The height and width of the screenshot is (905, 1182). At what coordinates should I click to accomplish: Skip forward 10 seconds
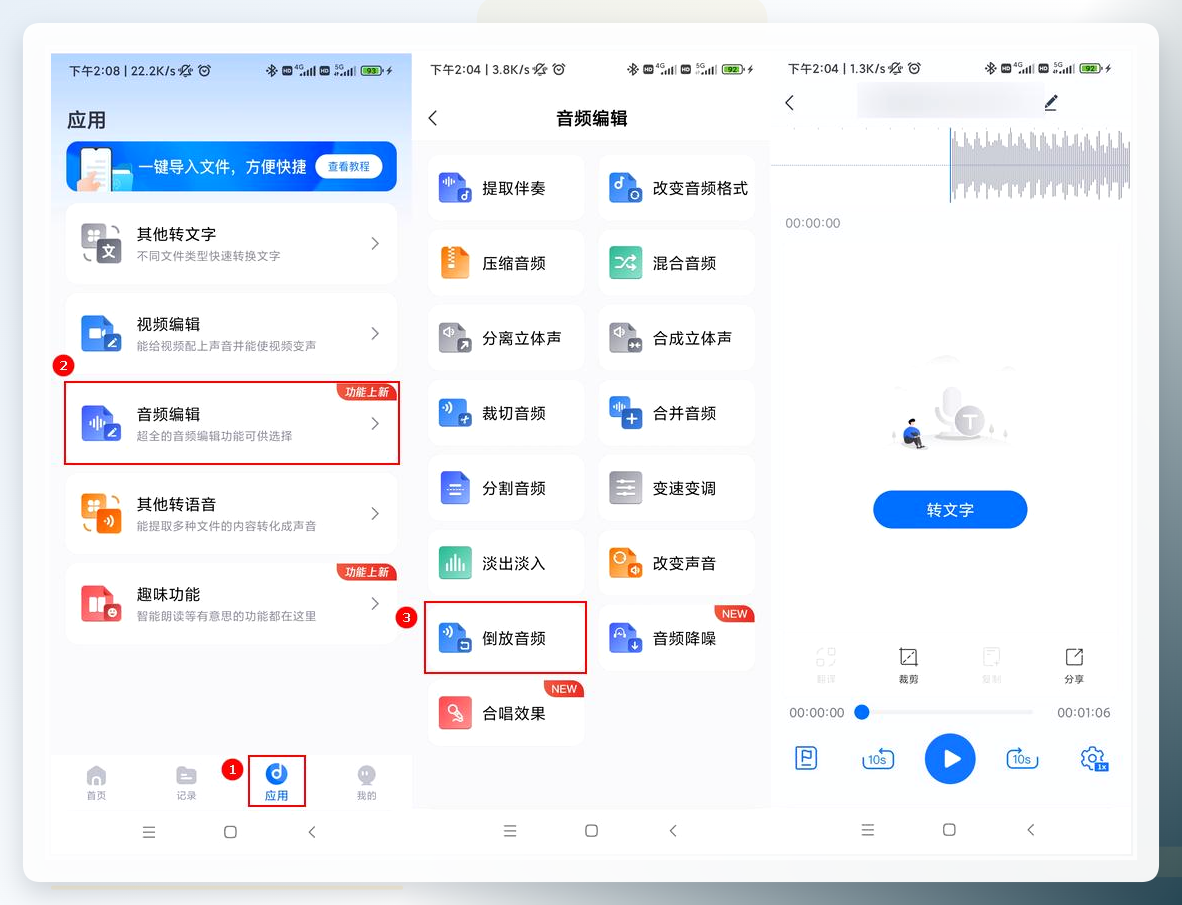click(x=1021, y=759)
